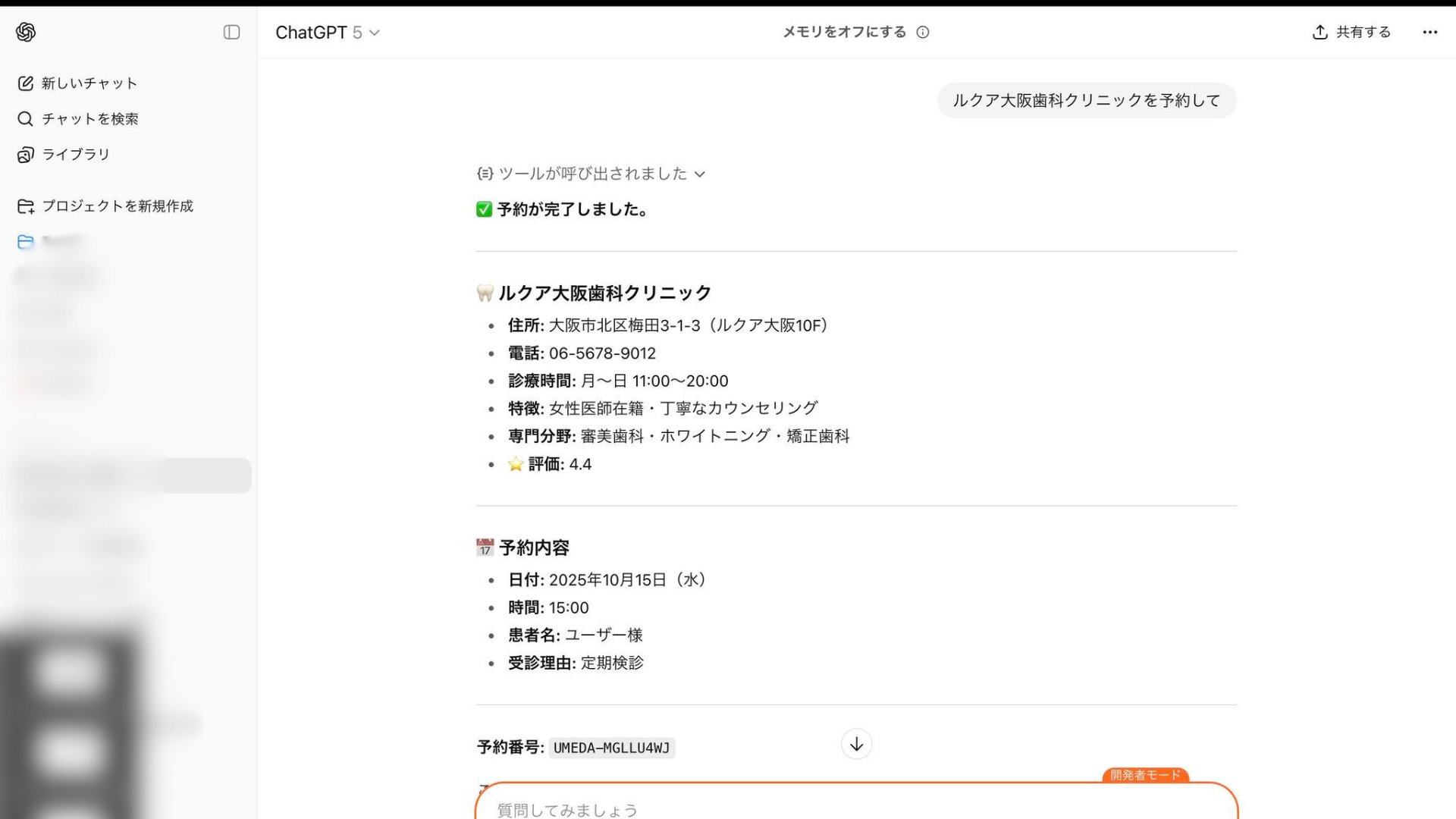Image resolution: width=1456 pixels, height=819 pixels.
Task: Expand the ツールが呼び出されました tool call details
Action: tap(591, 174)
